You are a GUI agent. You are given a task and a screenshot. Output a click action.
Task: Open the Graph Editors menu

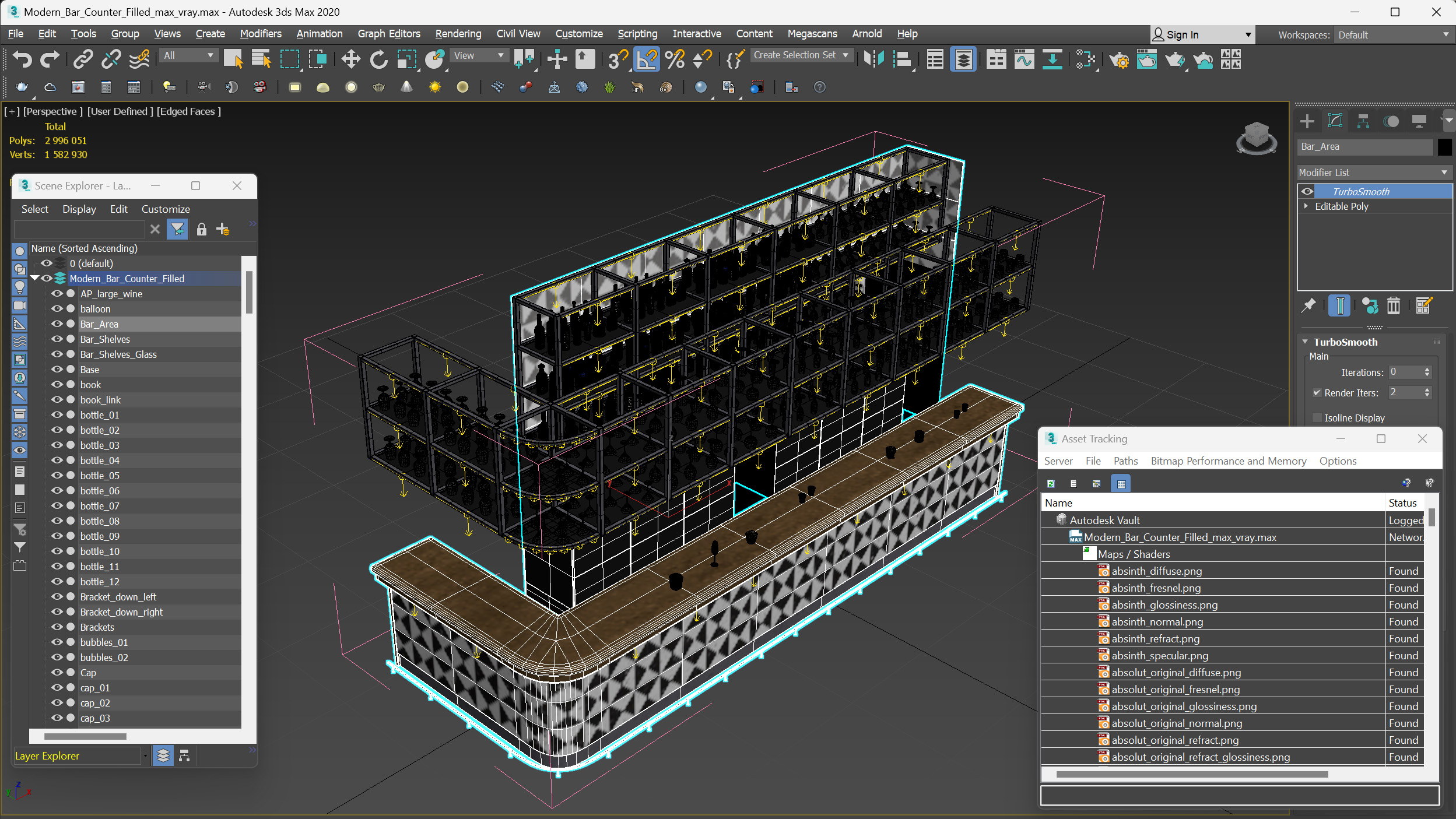click(x=388, y=34)
